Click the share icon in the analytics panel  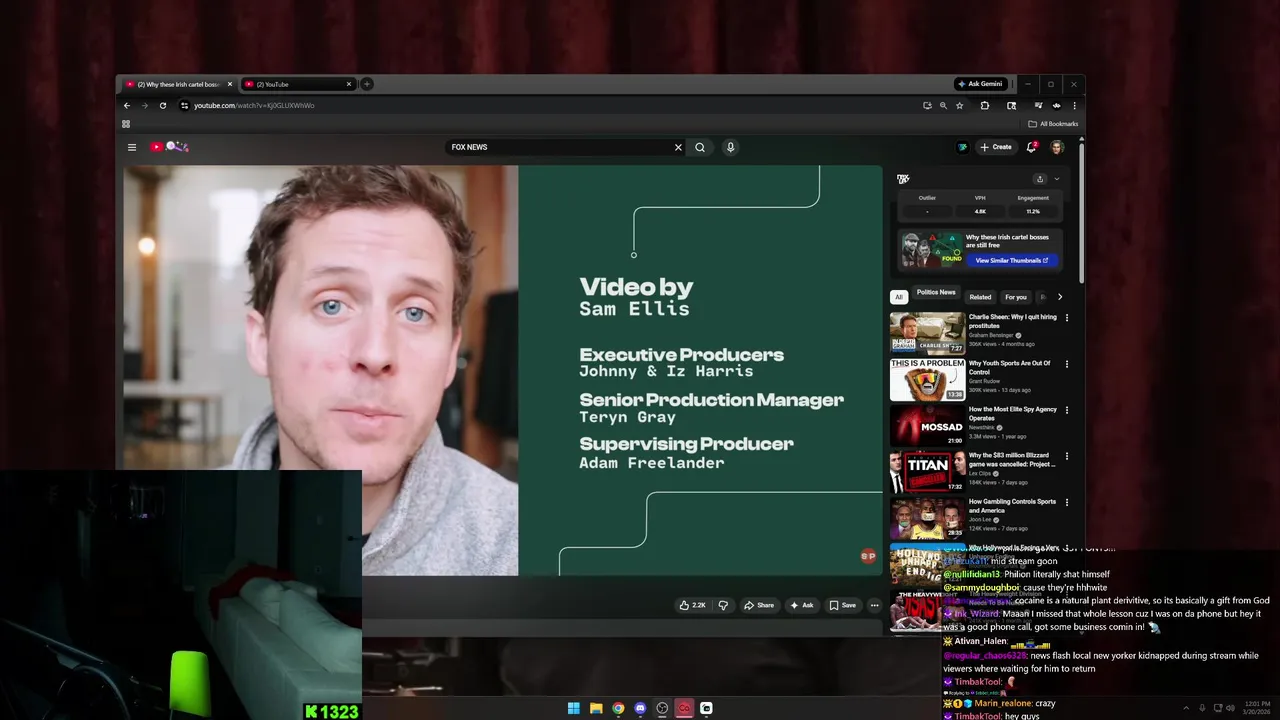click(1040, 179)
